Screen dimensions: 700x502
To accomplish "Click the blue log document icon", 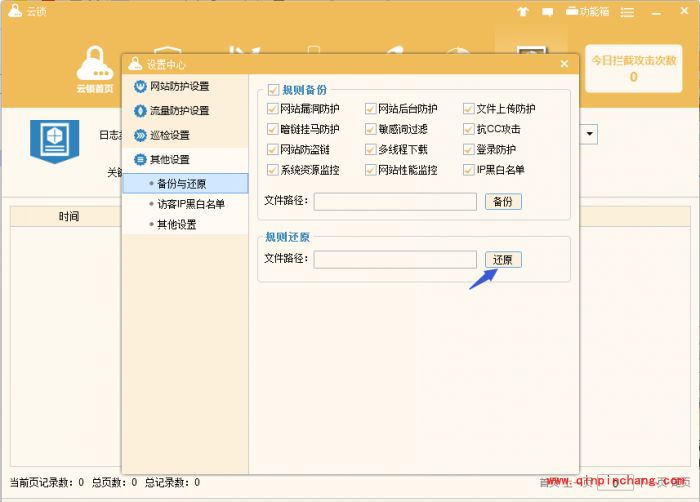I will (x=54, y=141).
